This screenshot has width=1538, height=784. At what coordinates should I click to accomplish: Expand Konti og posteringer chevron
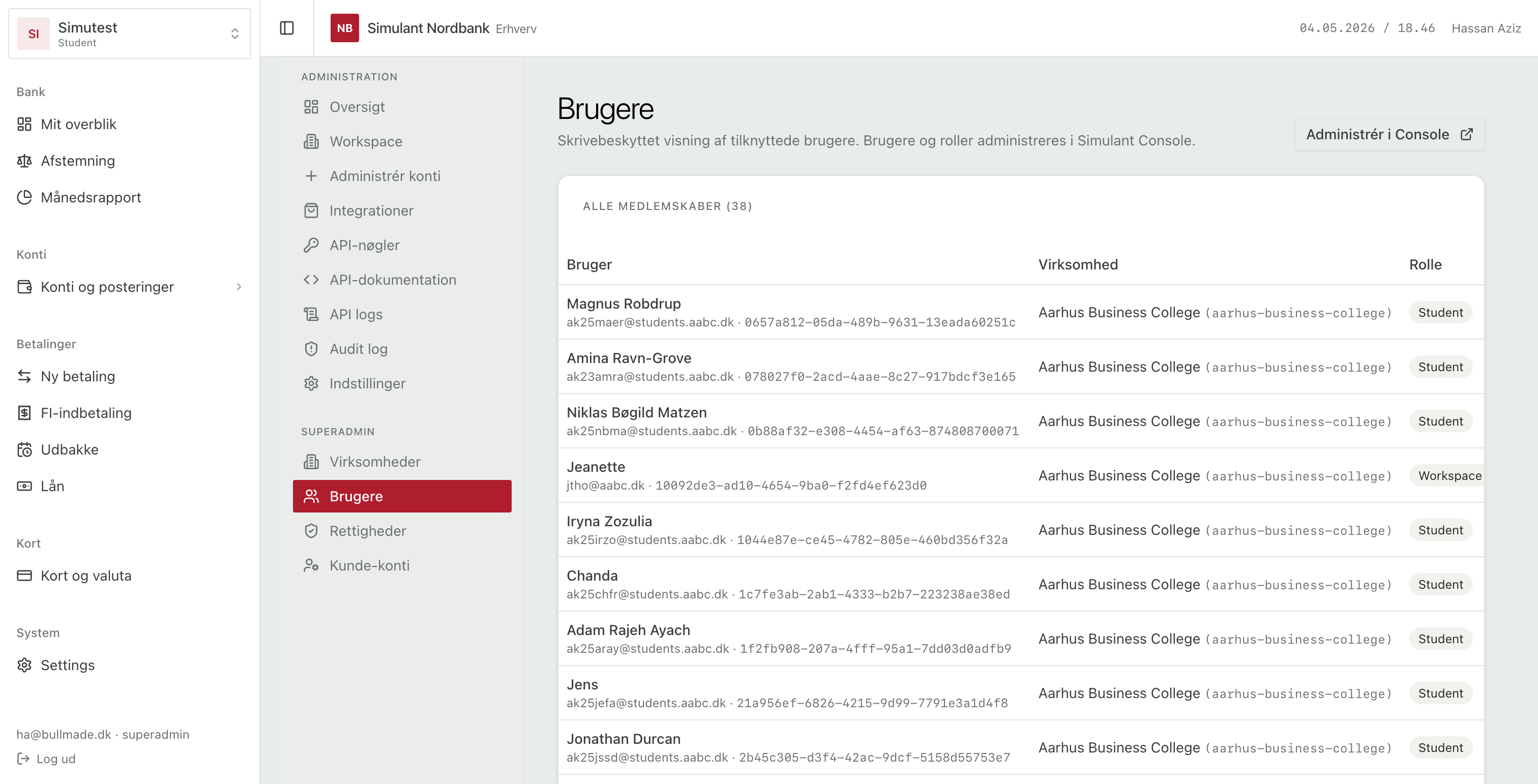click(239, 287)
